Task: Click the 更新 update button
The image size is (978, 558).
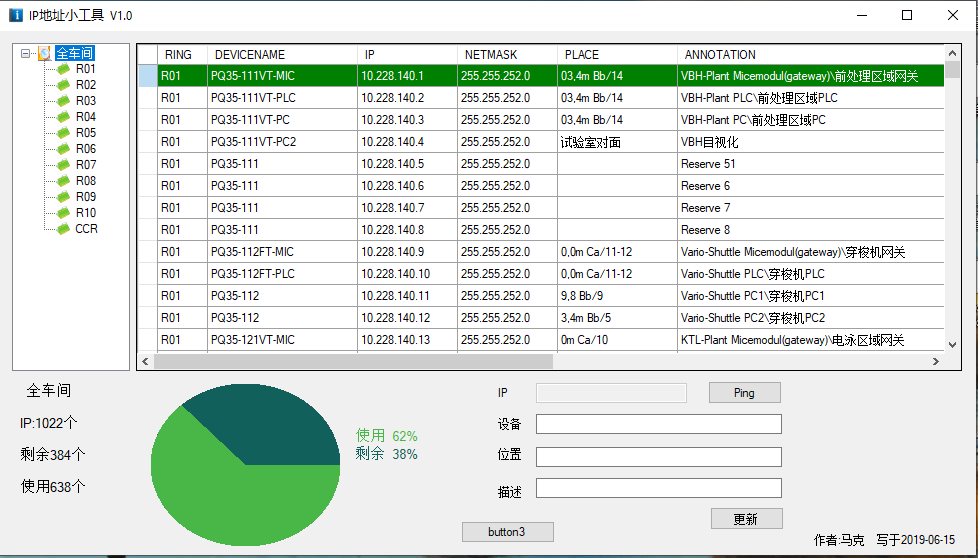Action: pos(746,519)
